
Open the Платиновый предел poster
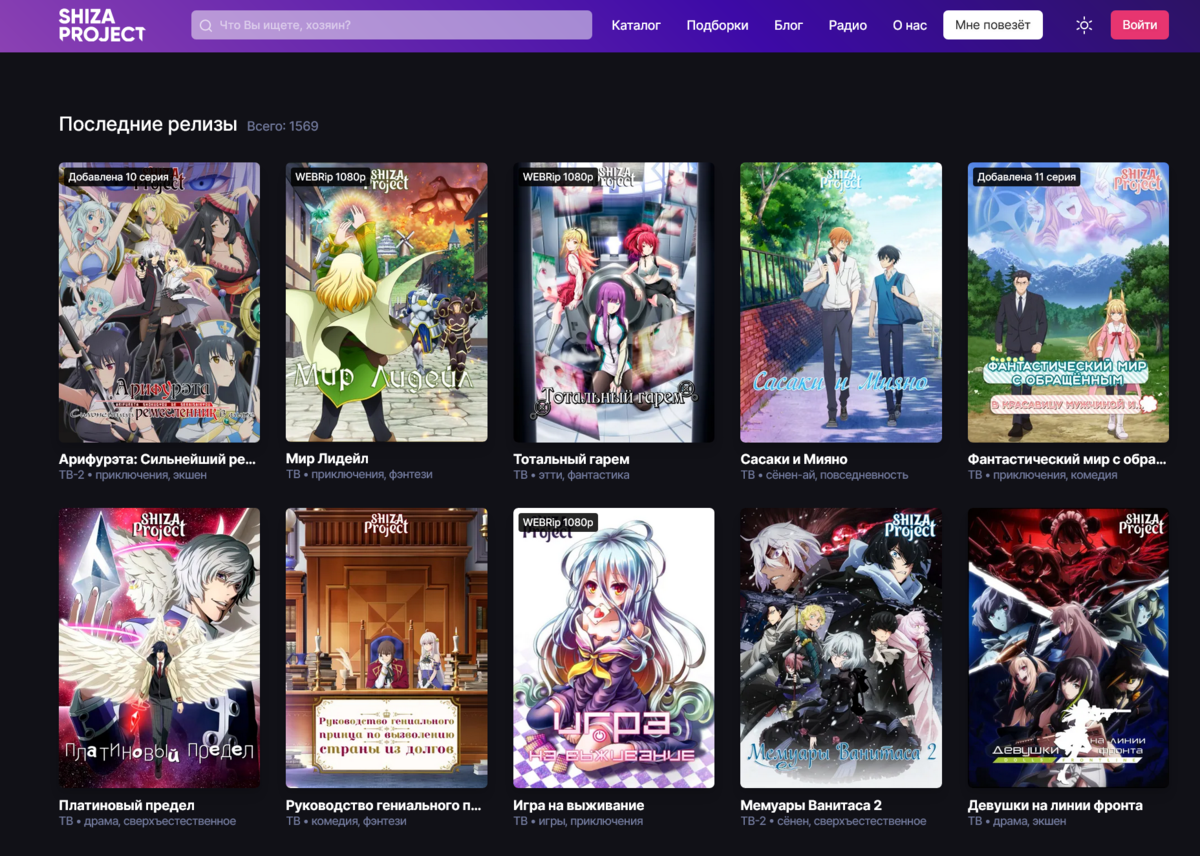point(159,648)
